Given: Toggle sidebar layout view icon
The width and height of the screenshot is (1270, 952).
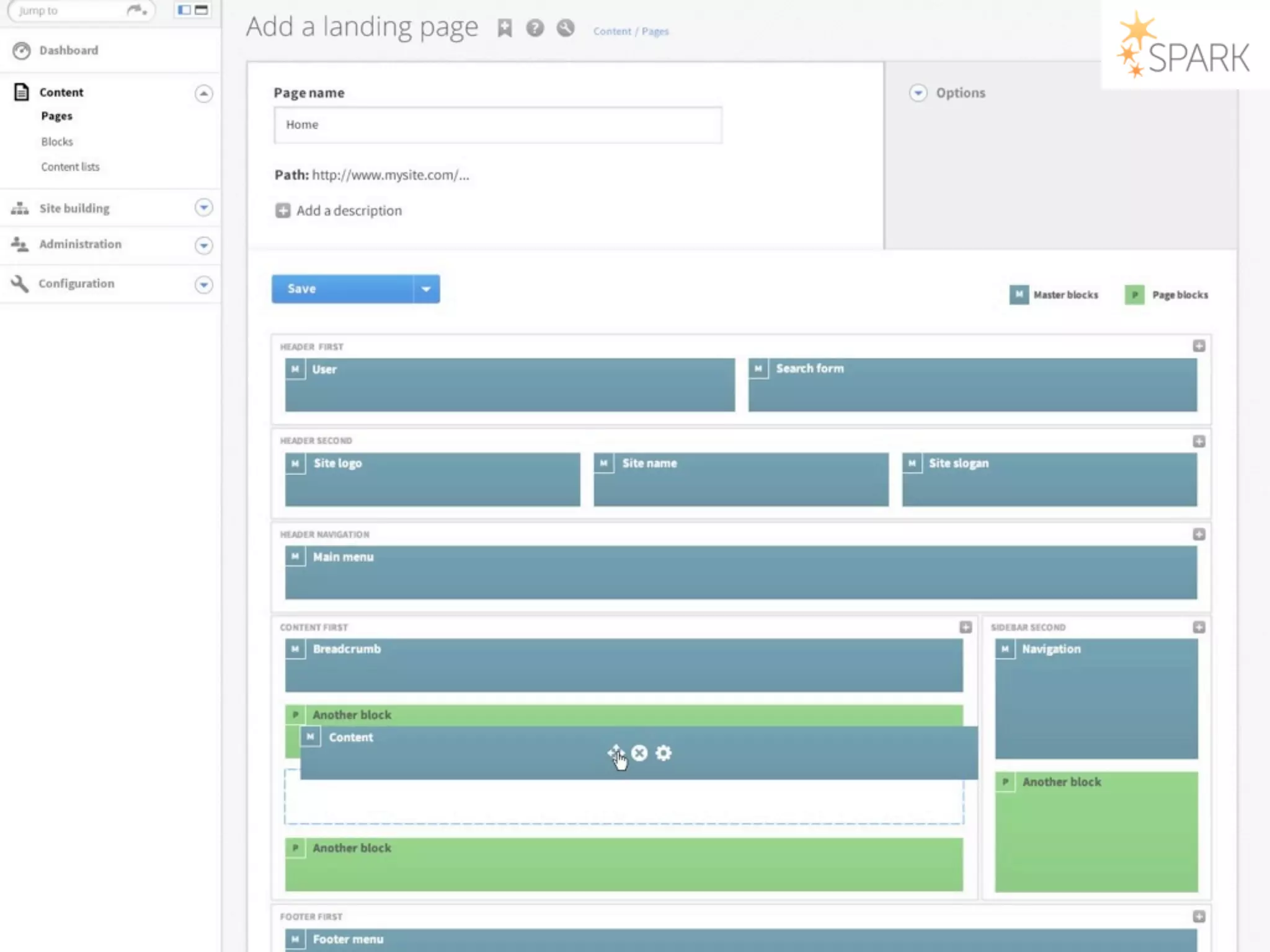Looking at the screenshot, I should pyautogui.click(x=184, y=10).
